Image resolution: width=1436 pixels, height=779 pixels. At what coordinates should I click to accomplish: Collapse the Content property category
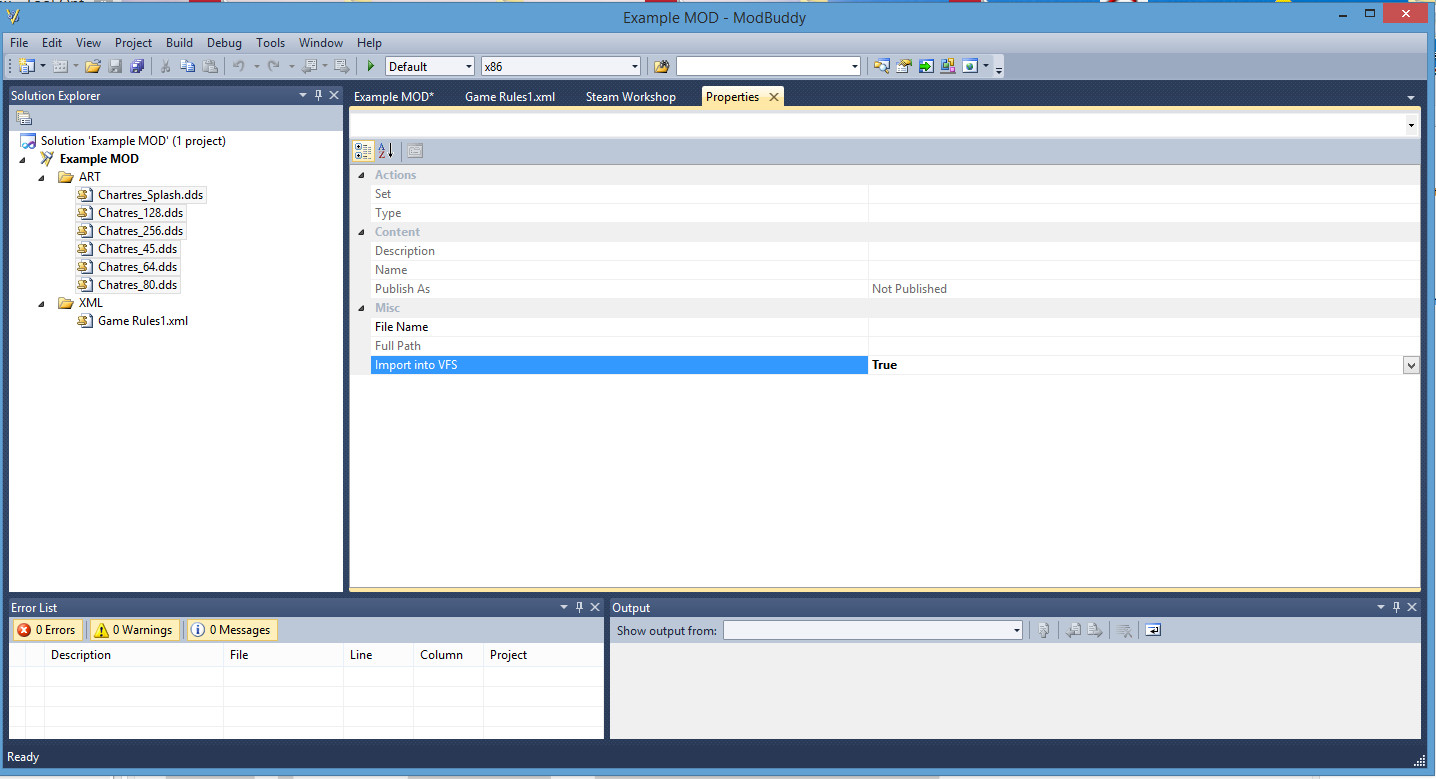pyautogui.click(x=361, y=232)
